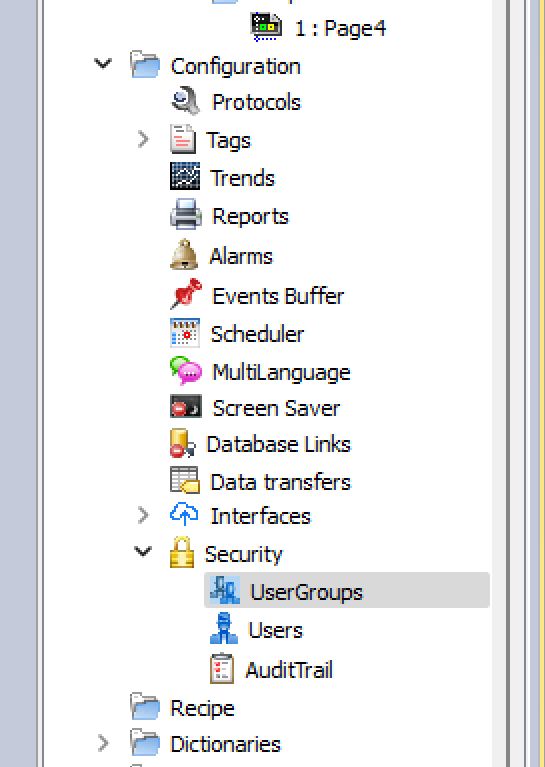Select the AuditTrail entry

click(x=289, y=670)
